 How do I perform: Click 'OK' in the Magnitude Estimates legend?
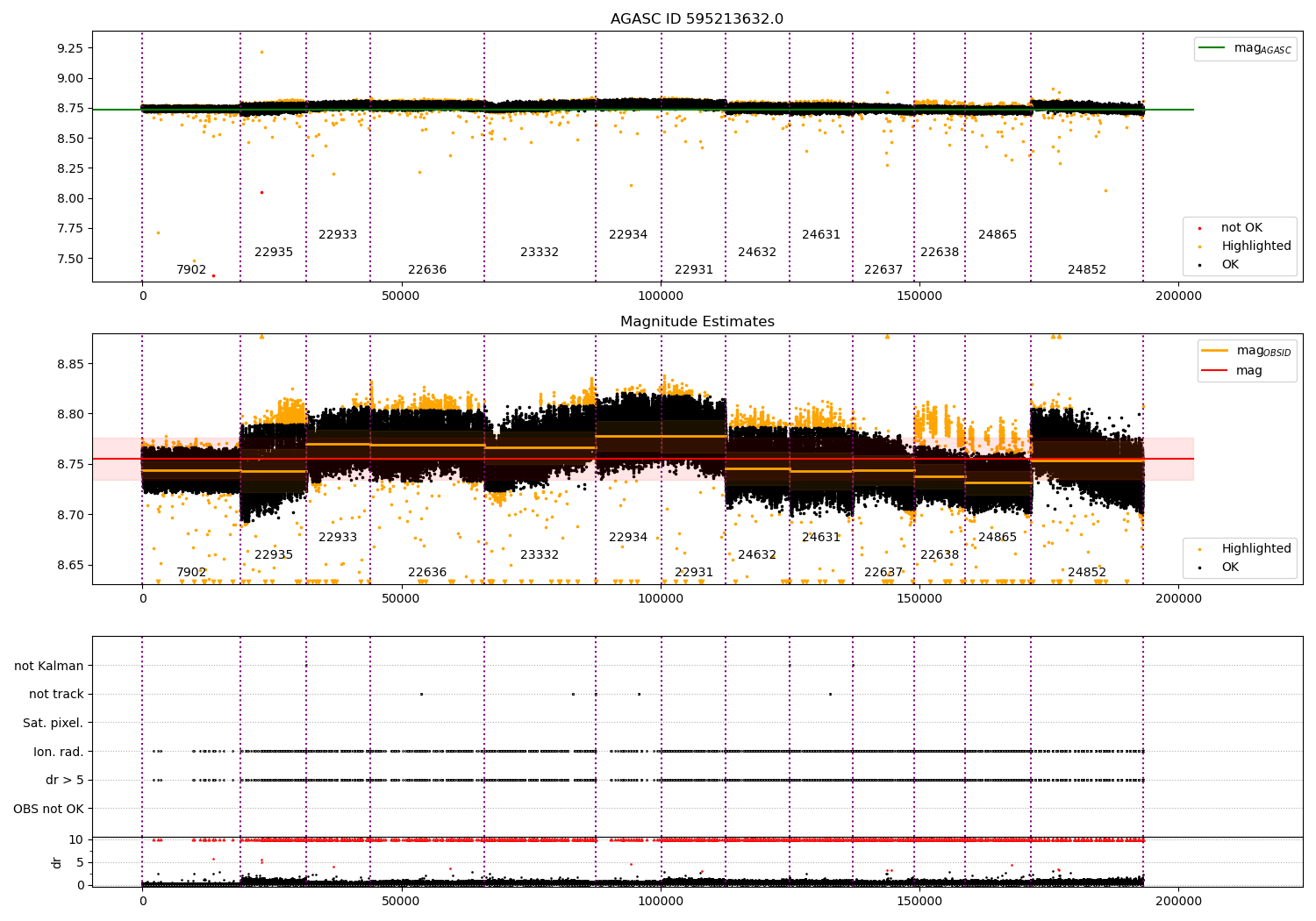click(1230, 568)
